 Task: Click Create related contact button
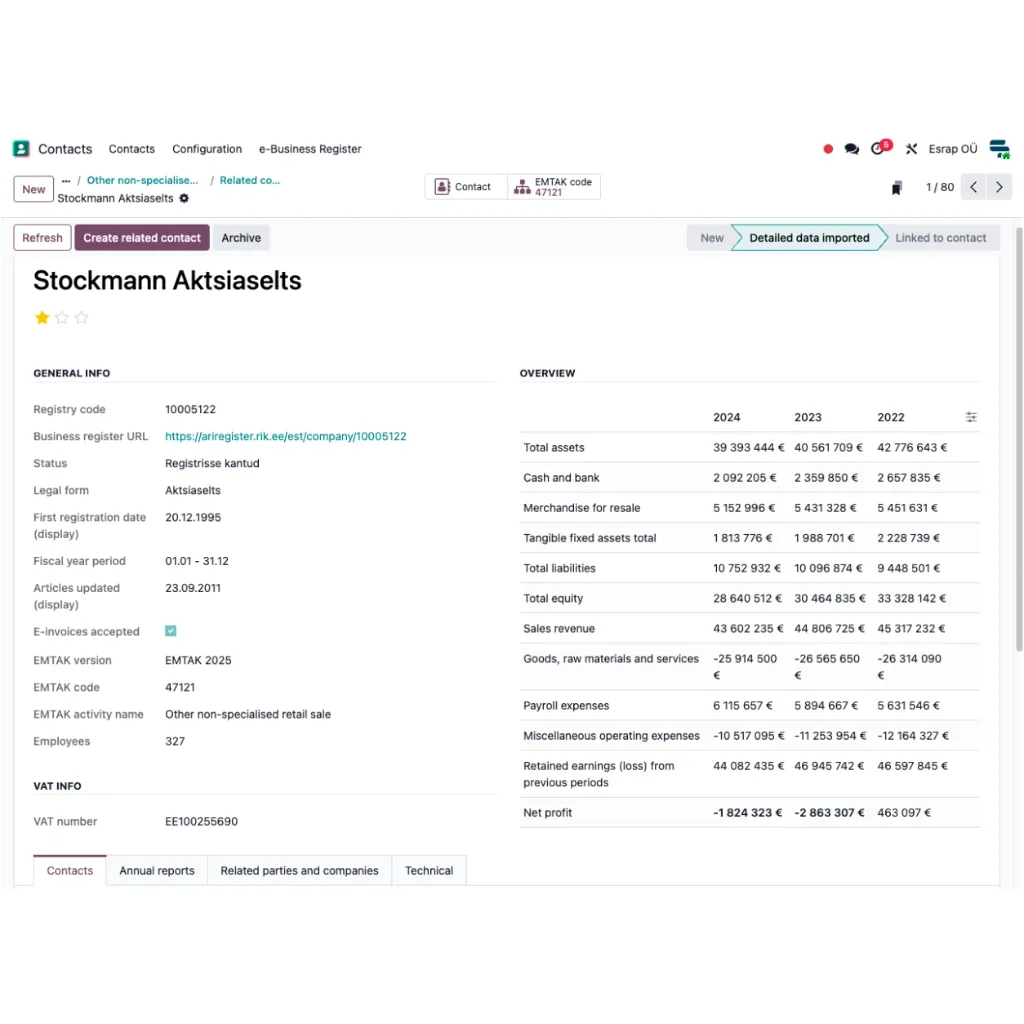point(142,238)
